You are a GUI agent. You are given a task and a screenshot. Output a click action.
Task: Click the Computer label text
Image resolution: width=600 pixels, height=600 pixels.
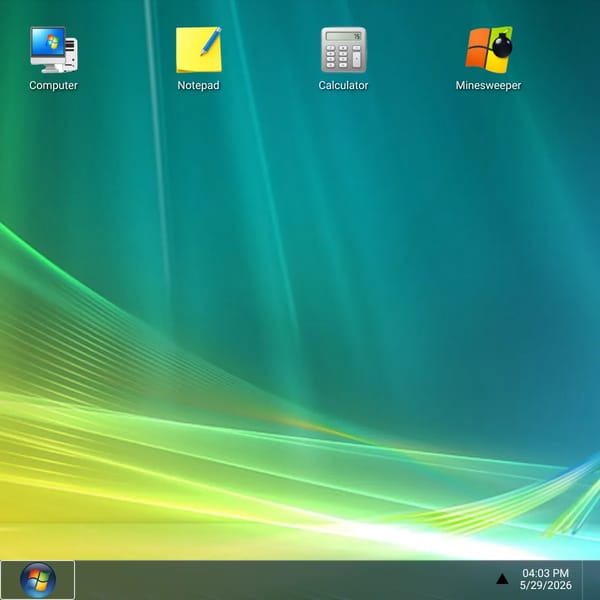(54, 85)
